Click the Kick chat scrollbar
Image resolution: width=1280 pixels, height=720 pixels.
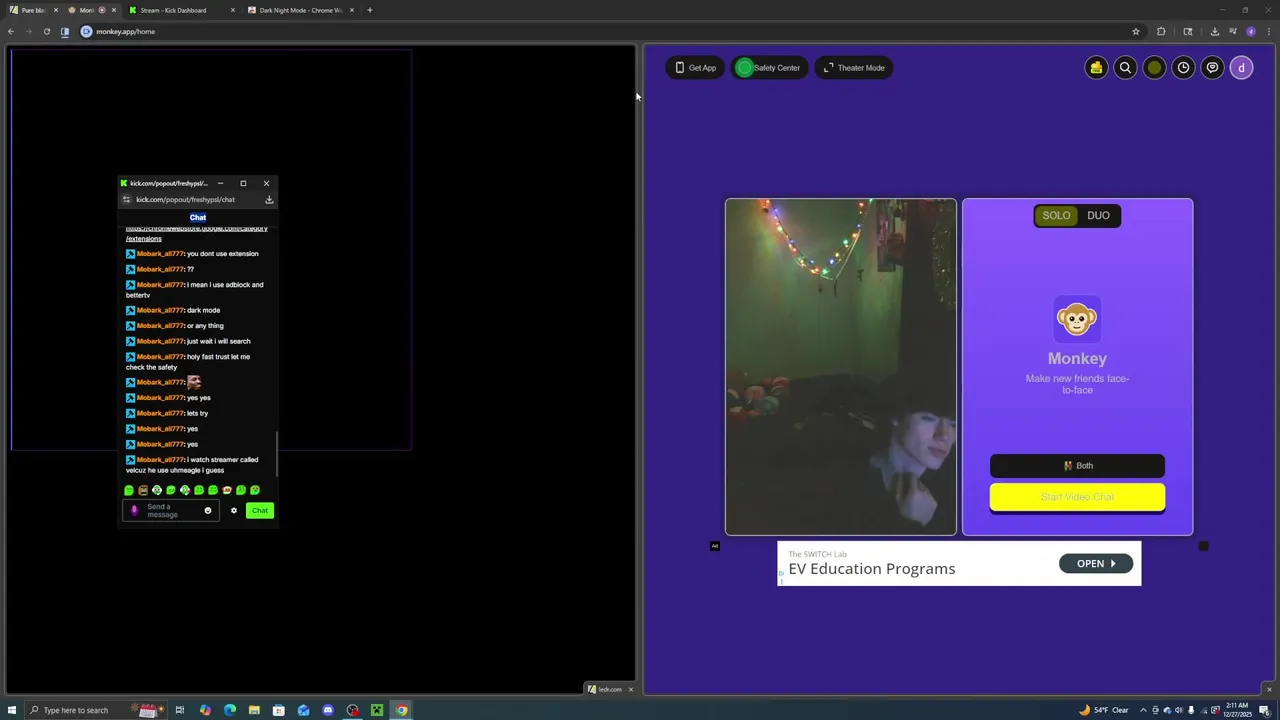[x=276, y=453]
